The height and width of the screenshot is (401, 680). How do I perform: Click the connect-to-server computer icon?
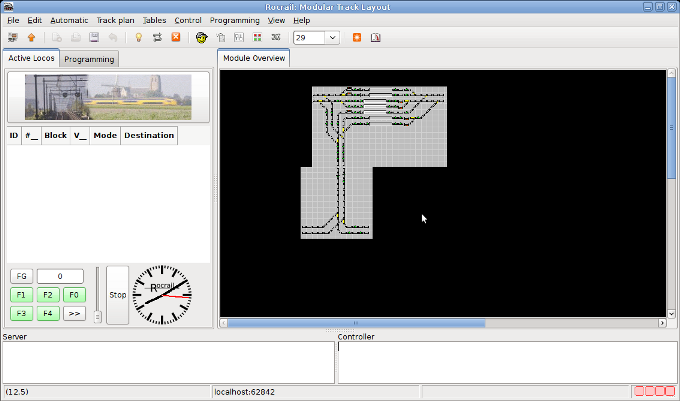point(13,38)
